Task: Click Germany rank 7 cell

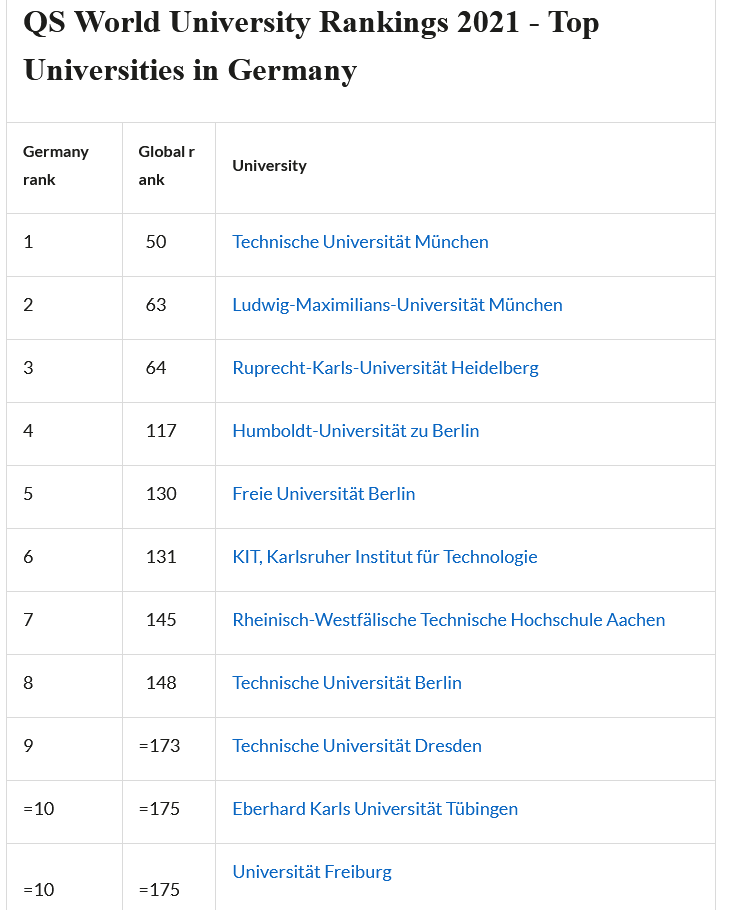Action: 28,620
